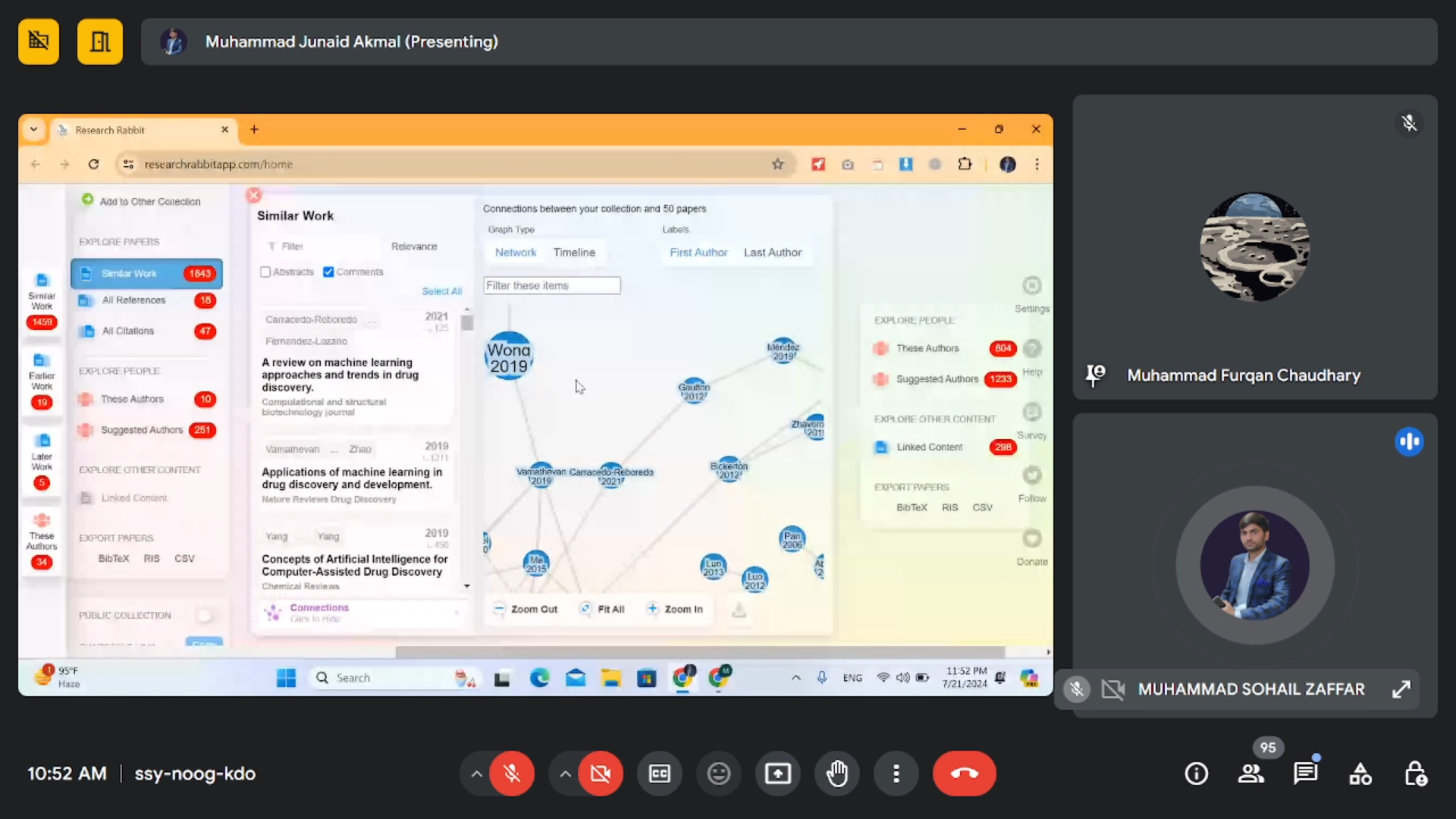
Task: Send a reaction with the emoji button
Action: coord(718,773)
